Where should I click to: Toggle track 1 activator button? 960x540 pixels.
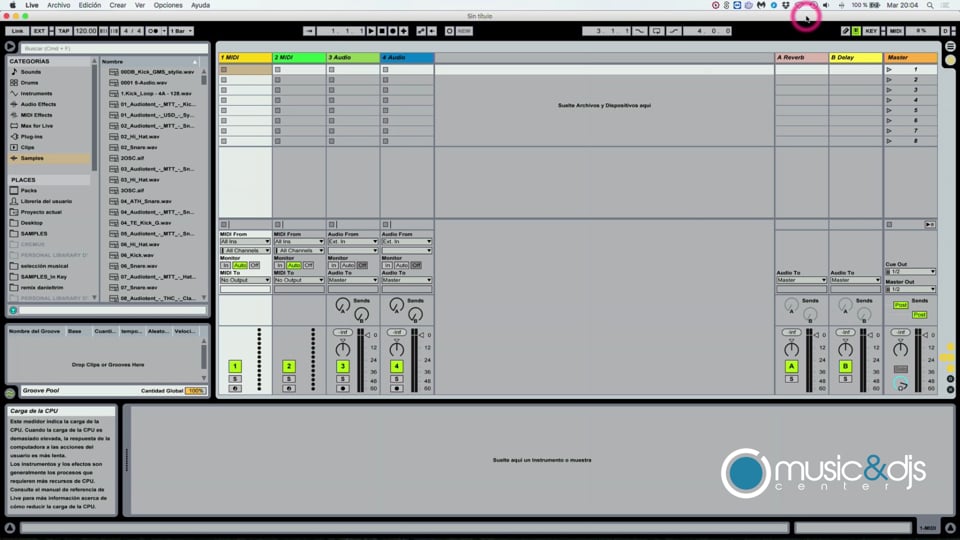pos(235,366)
